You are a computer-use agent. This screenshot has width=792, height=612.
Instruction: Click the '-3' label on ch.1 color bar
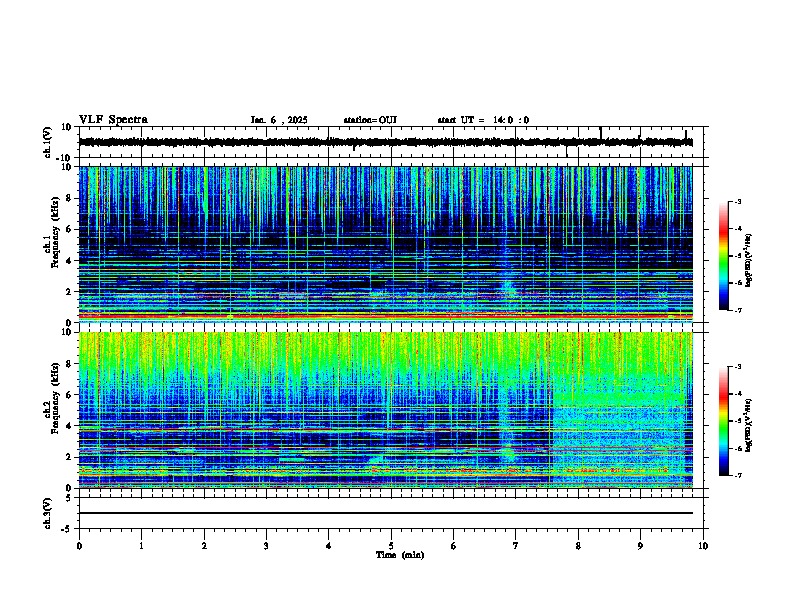coord(737,201)
